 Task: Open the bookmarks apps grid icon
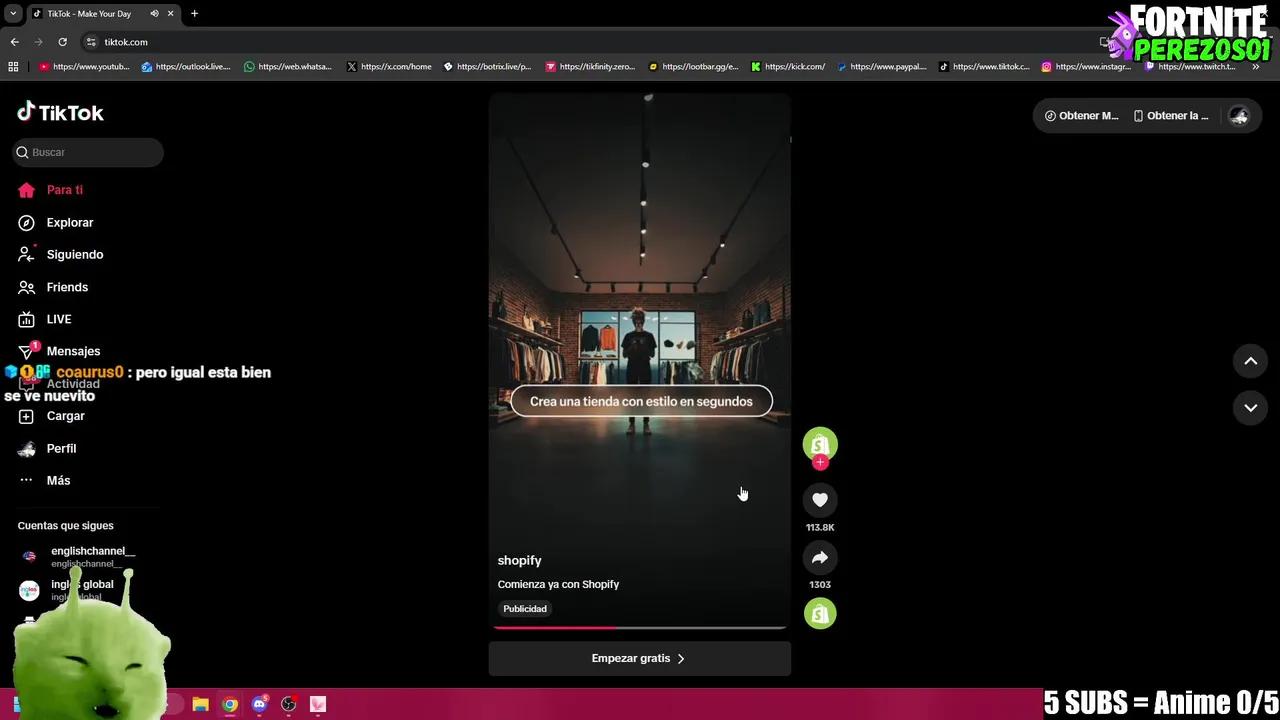tap(13, 67)
